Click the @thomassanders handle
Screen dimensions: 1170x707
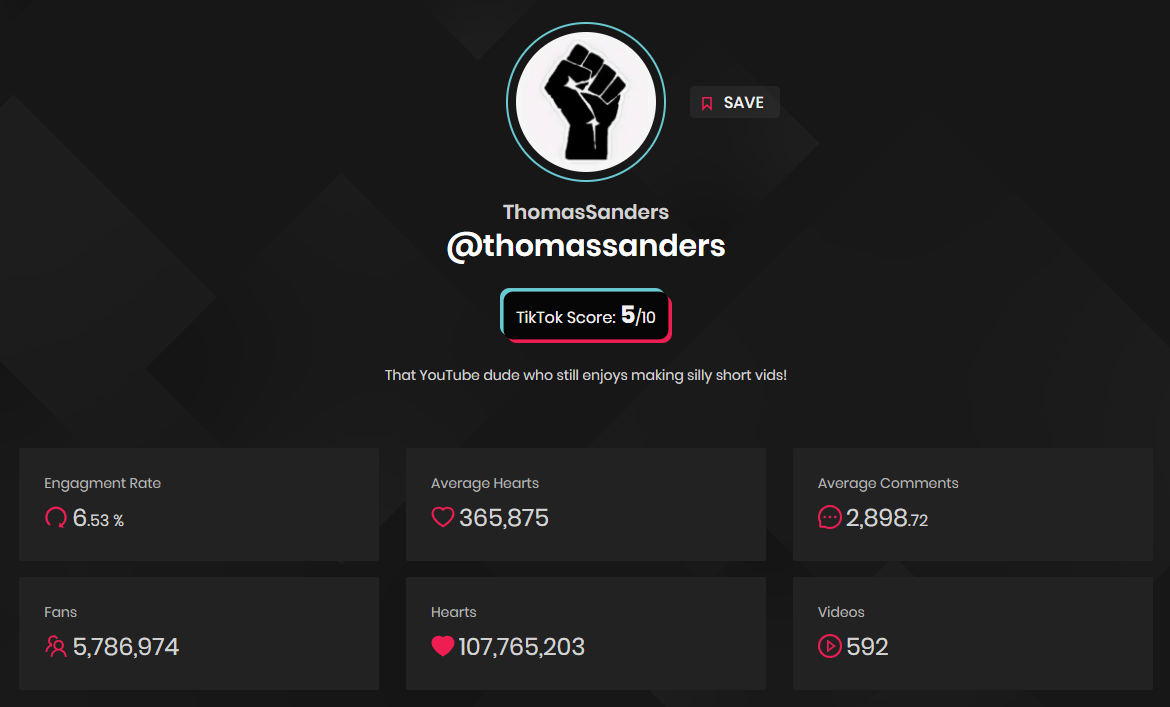[586, 245]
